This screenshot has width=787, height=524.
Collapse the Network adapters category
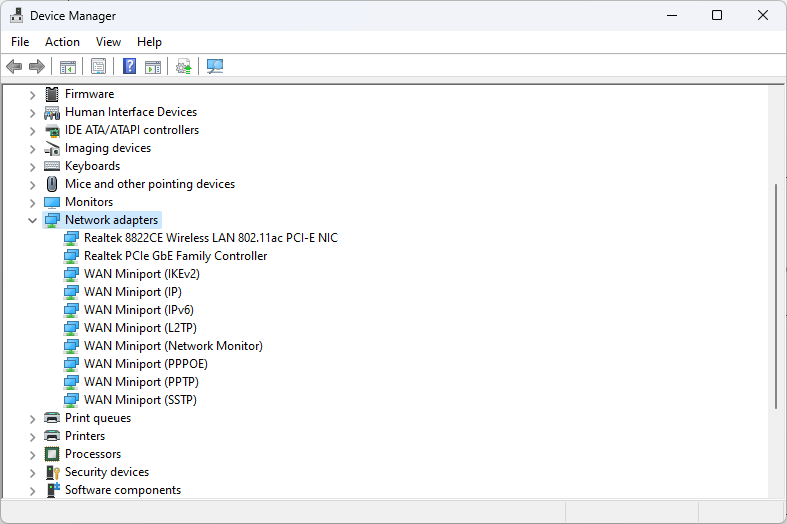tap(32, 220)
